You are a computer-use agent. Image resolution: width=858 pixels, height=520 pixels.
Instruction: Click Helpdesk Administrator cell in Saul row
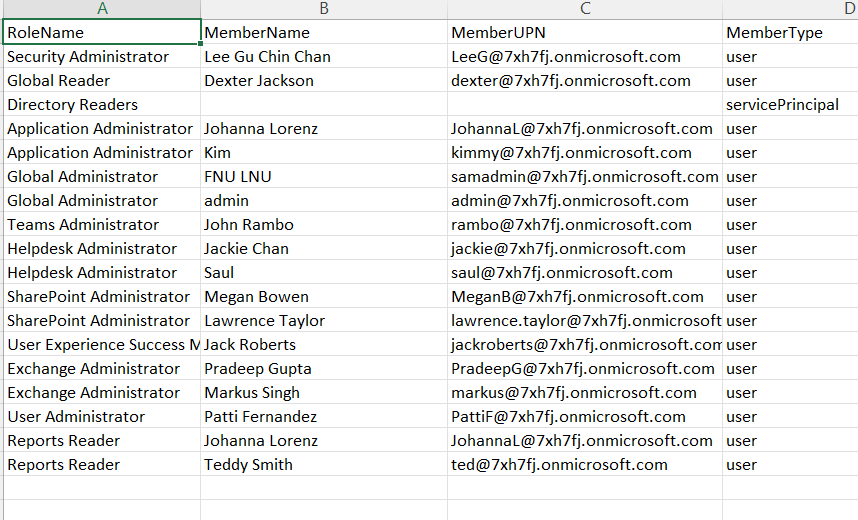pyautogui.click(x=102, y=273)
